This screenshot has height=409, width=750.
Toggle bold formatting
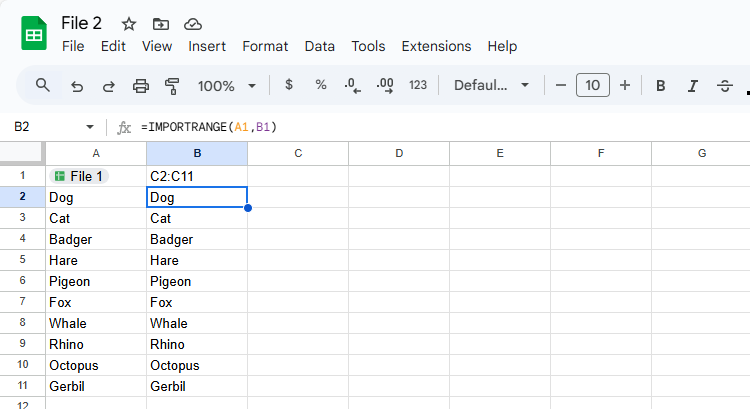(x=660, y=86)
